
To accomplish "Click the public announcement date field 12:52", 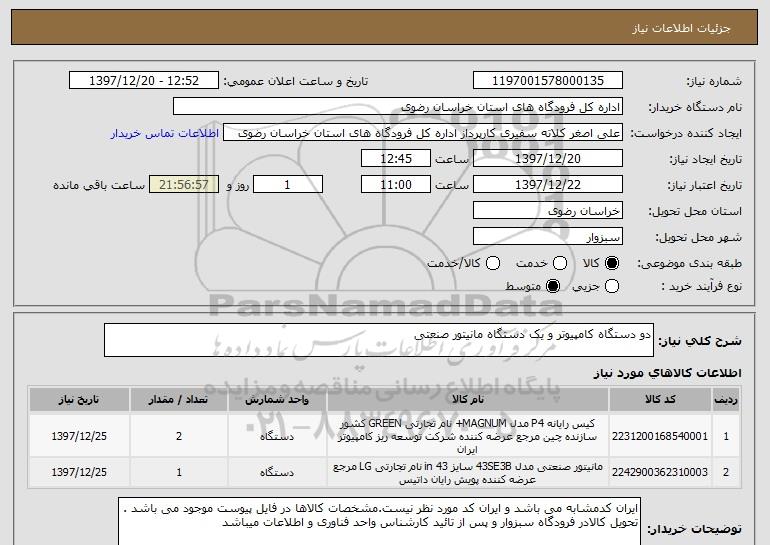I will 144,81.
